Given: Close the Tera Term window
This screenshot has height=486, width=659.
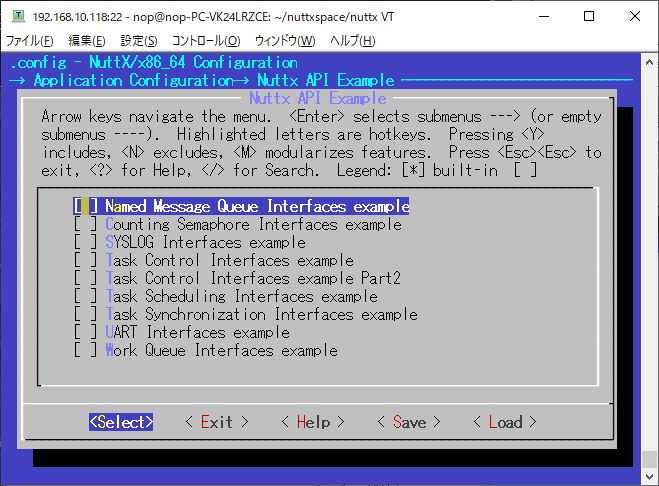Looking at the screenshot, I should tap(635, 16).
